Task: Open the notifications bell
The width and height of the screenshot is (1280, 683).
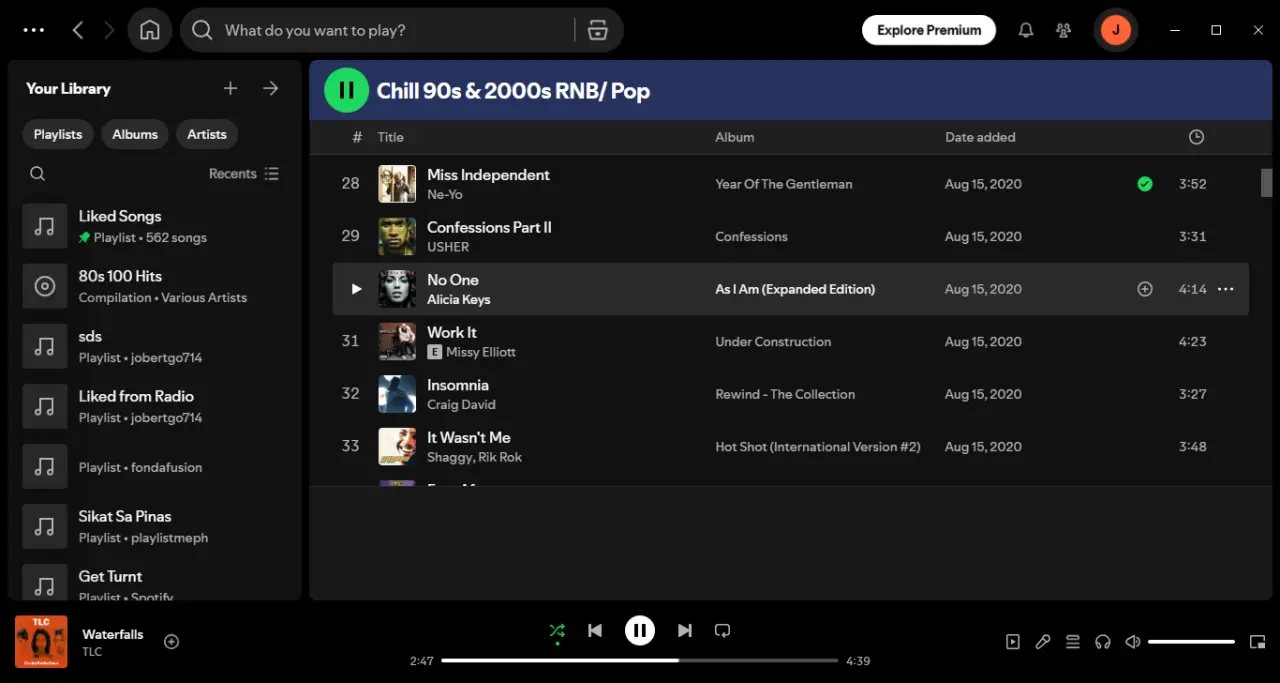Action: (1026, 30)
